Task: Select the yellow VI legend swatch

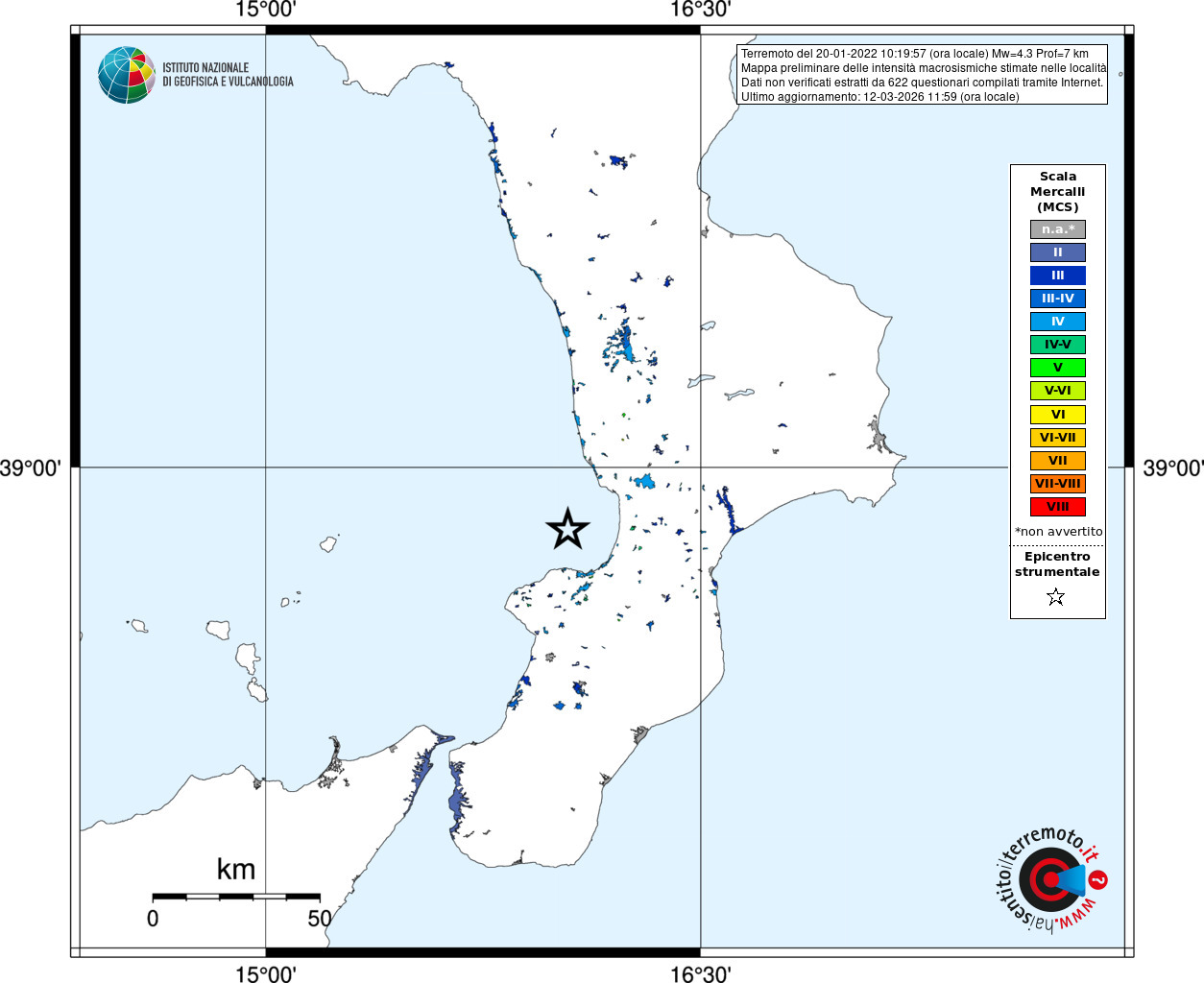Action: 1057,415
